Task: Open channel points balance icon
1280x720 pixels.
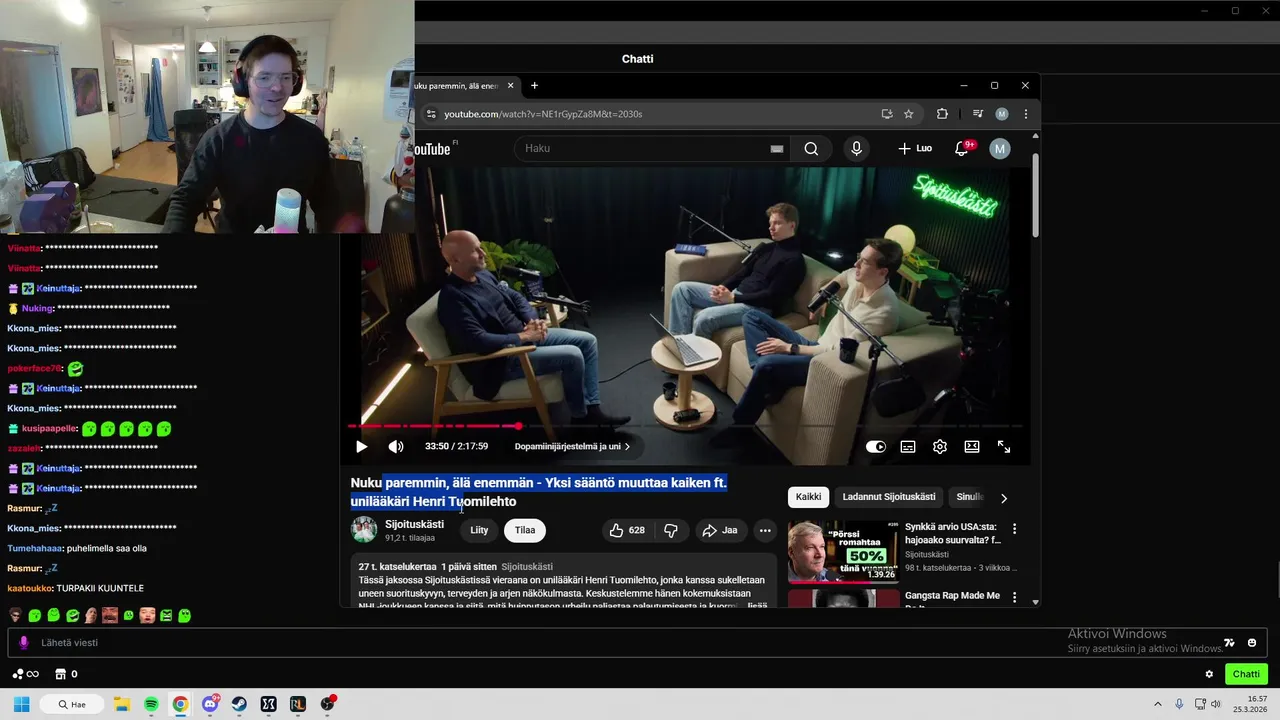Action: (26, 674)
